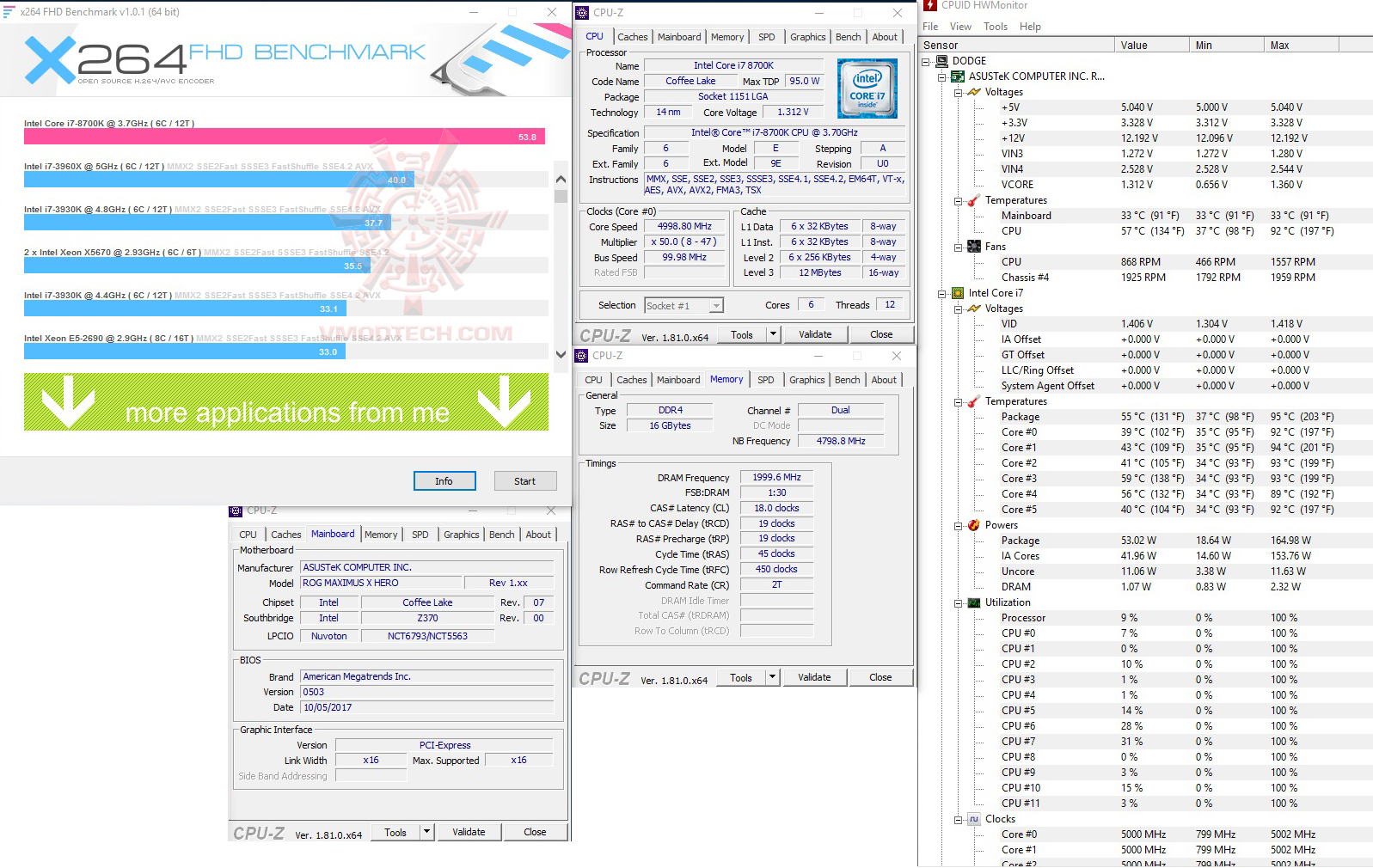
Task: Click the Temperatures icon under Intel Core i7
Action: tap(974, 401)
